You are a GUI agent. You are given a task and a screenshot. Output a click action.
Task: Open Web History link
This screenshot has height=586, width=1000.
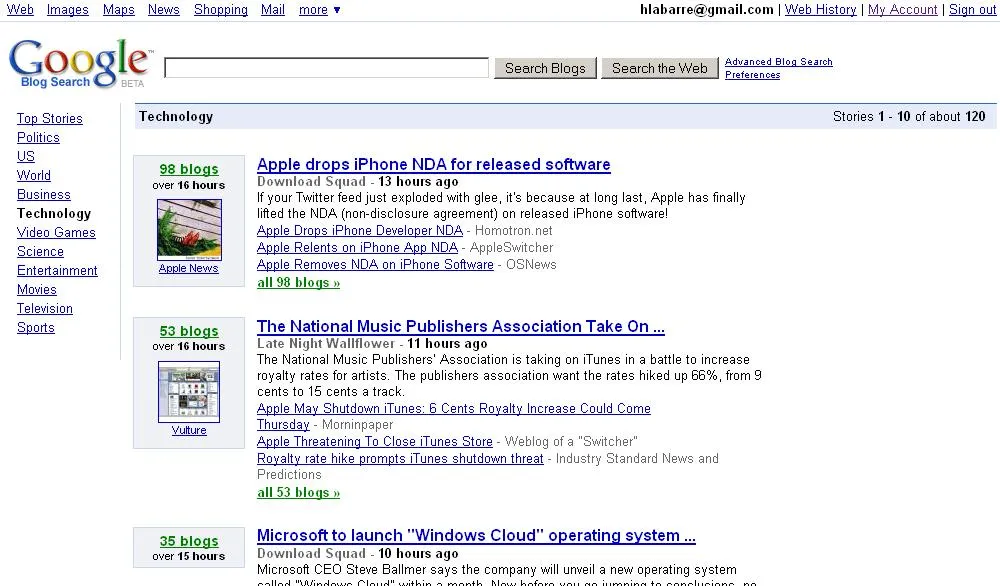pos(820,10)
